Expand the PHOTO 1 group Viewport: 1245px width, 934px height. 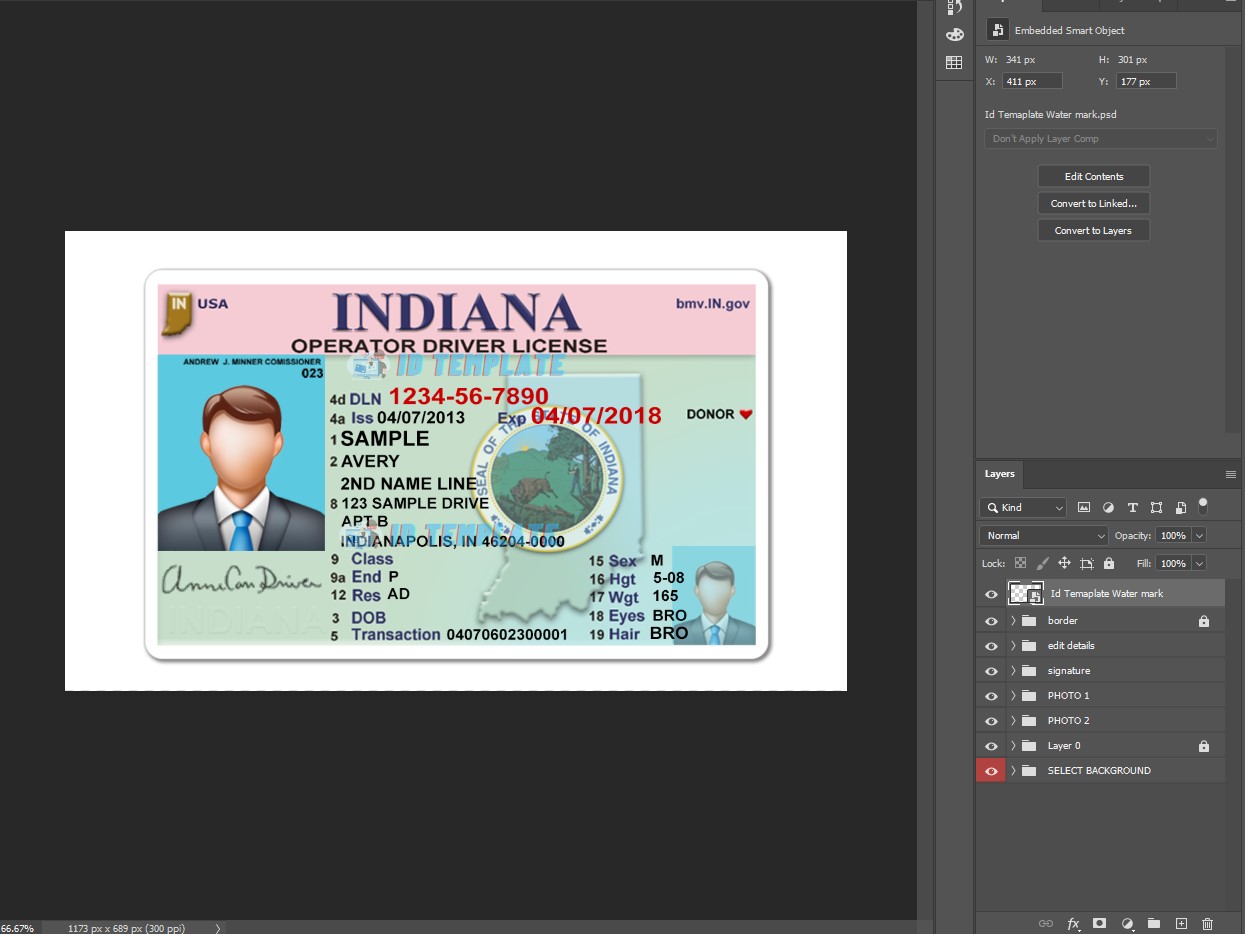tap(1013, 696)
